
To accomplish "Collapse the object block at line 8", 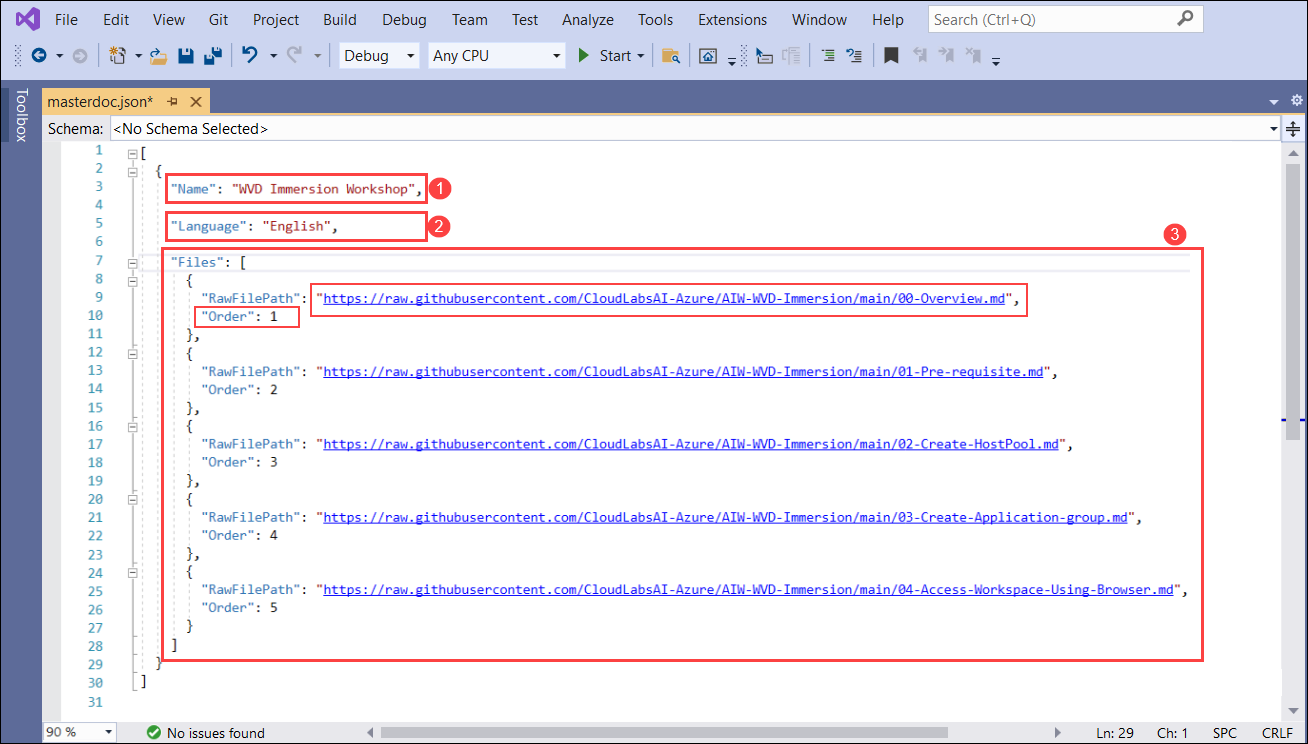I will (132, 281).
